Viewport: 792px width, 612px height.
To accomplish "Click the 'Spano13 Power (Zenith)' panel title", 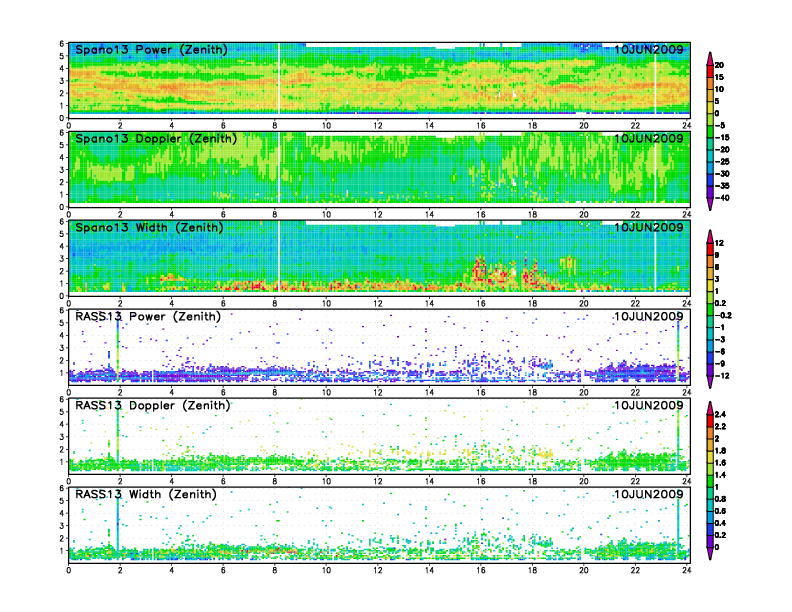I will tap(152, 50).
